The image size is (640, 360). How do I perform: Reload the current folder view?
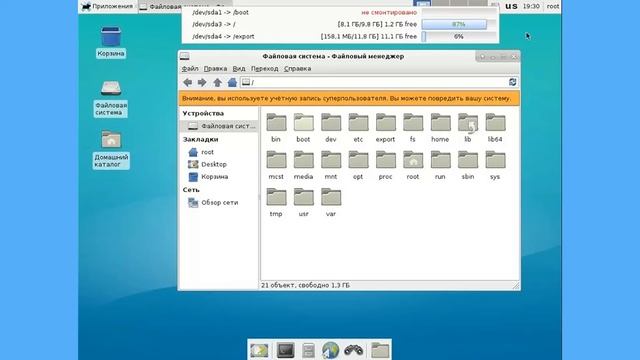(x=513, y=82)
